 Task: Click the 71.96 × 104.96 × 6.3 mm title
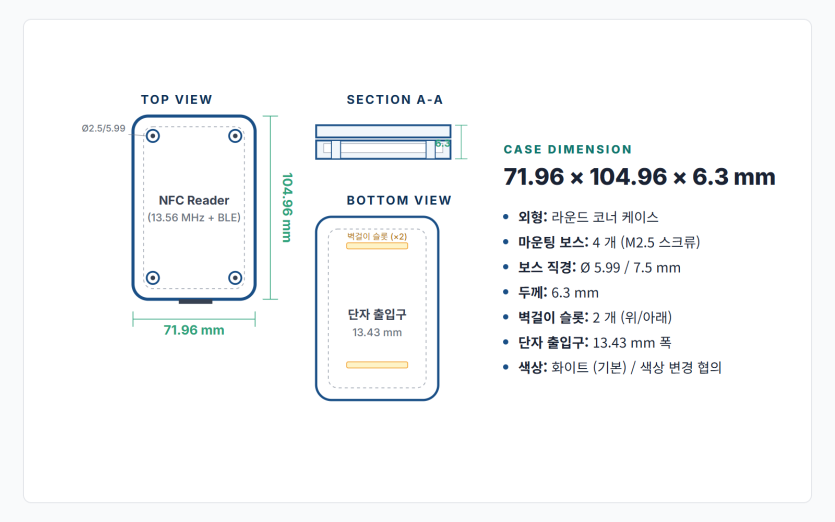(640, 177)
